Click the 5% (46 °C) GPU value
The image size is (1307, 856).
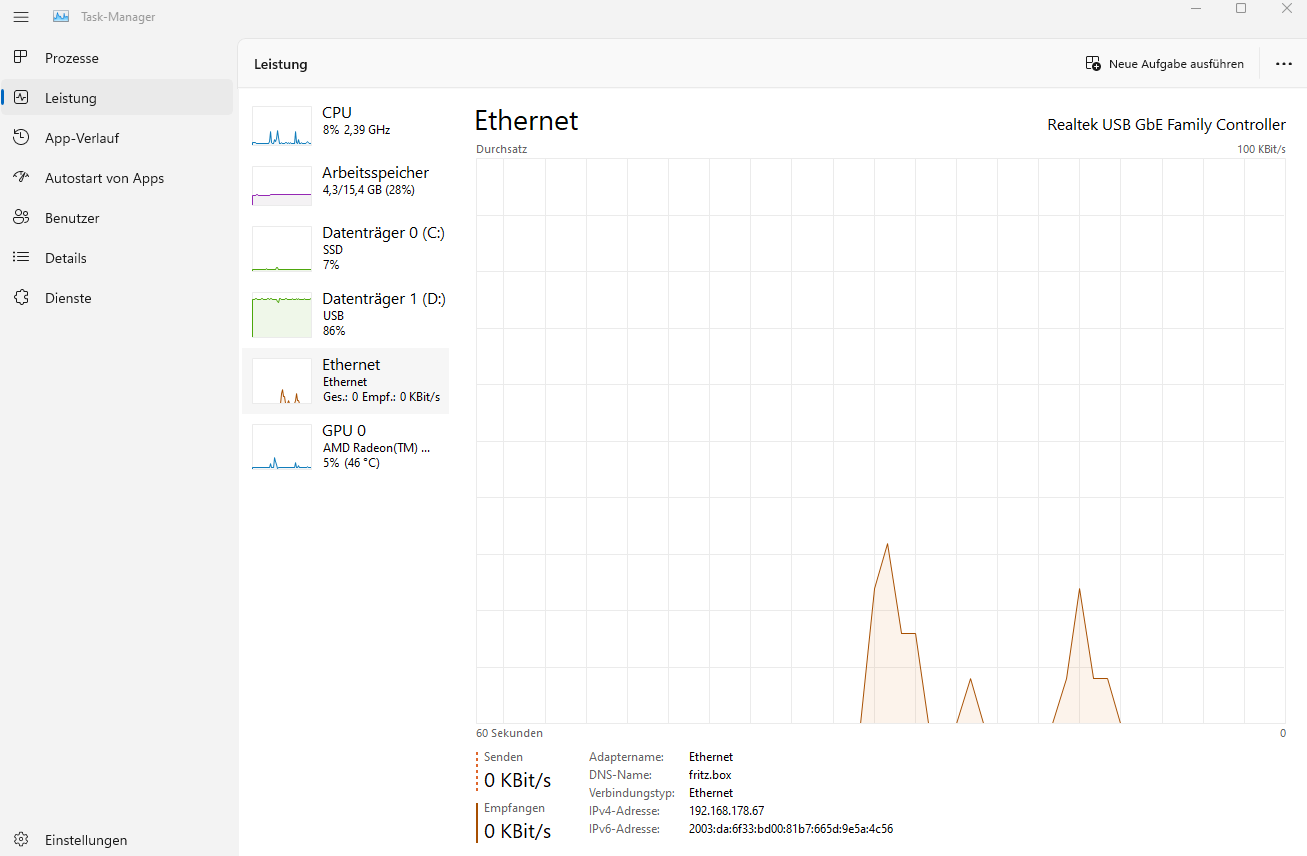(x=351, y=463)
